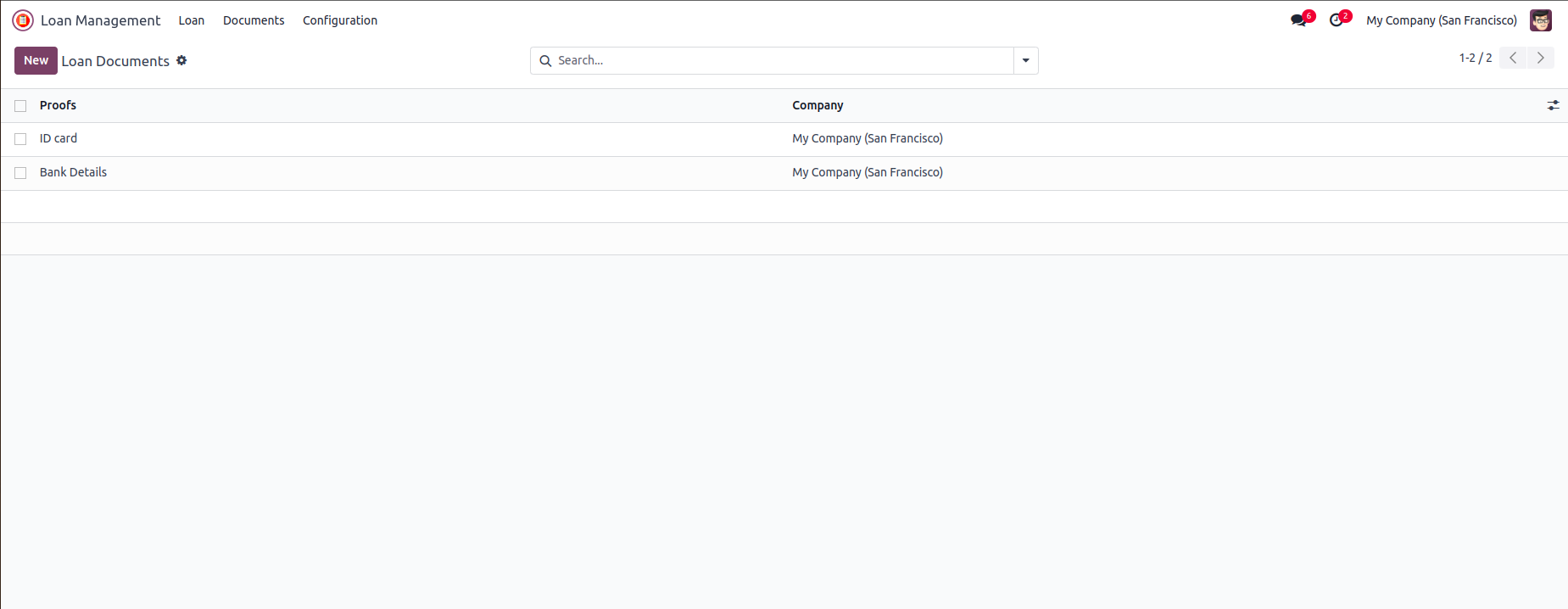This screenshot has width=1568, height=609.
Task: Click the Loan Documents breadcrumb title
Action: (x=115, y=61)
